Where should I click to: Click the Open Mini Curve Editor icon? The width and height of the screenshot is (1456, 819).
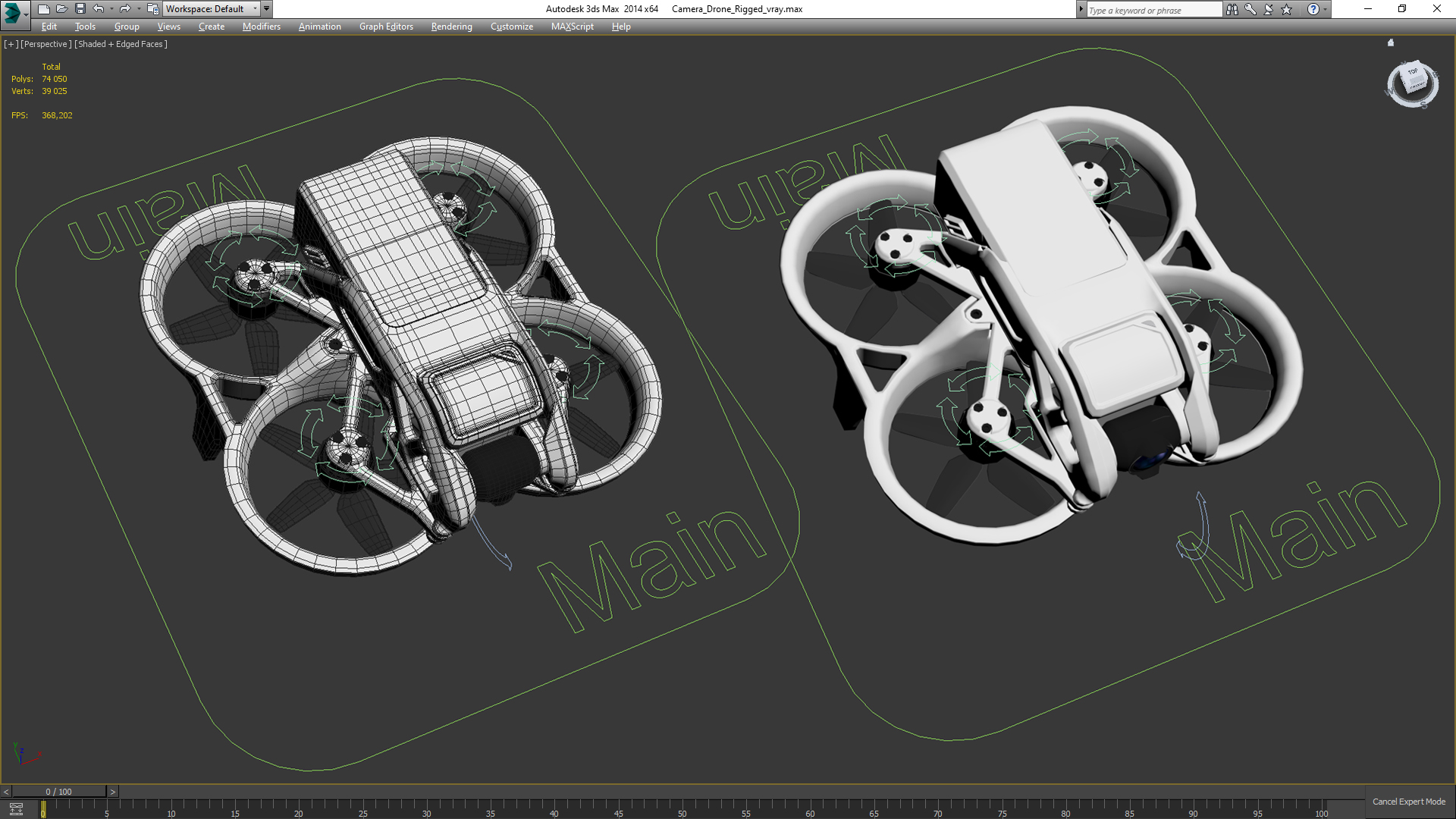(x=16, y=809)
